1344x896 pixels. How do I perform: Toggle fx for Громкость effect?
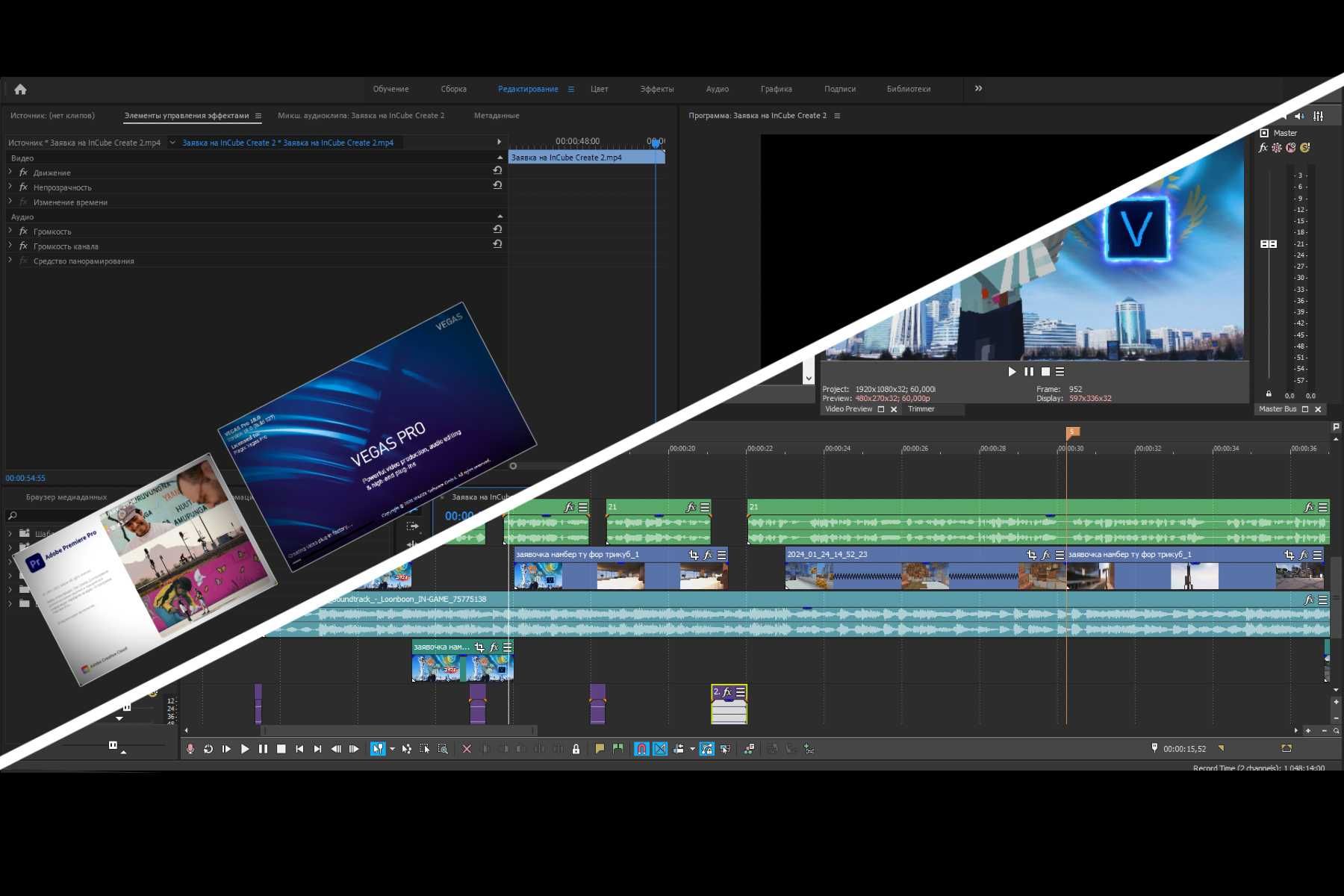point(23,231)
